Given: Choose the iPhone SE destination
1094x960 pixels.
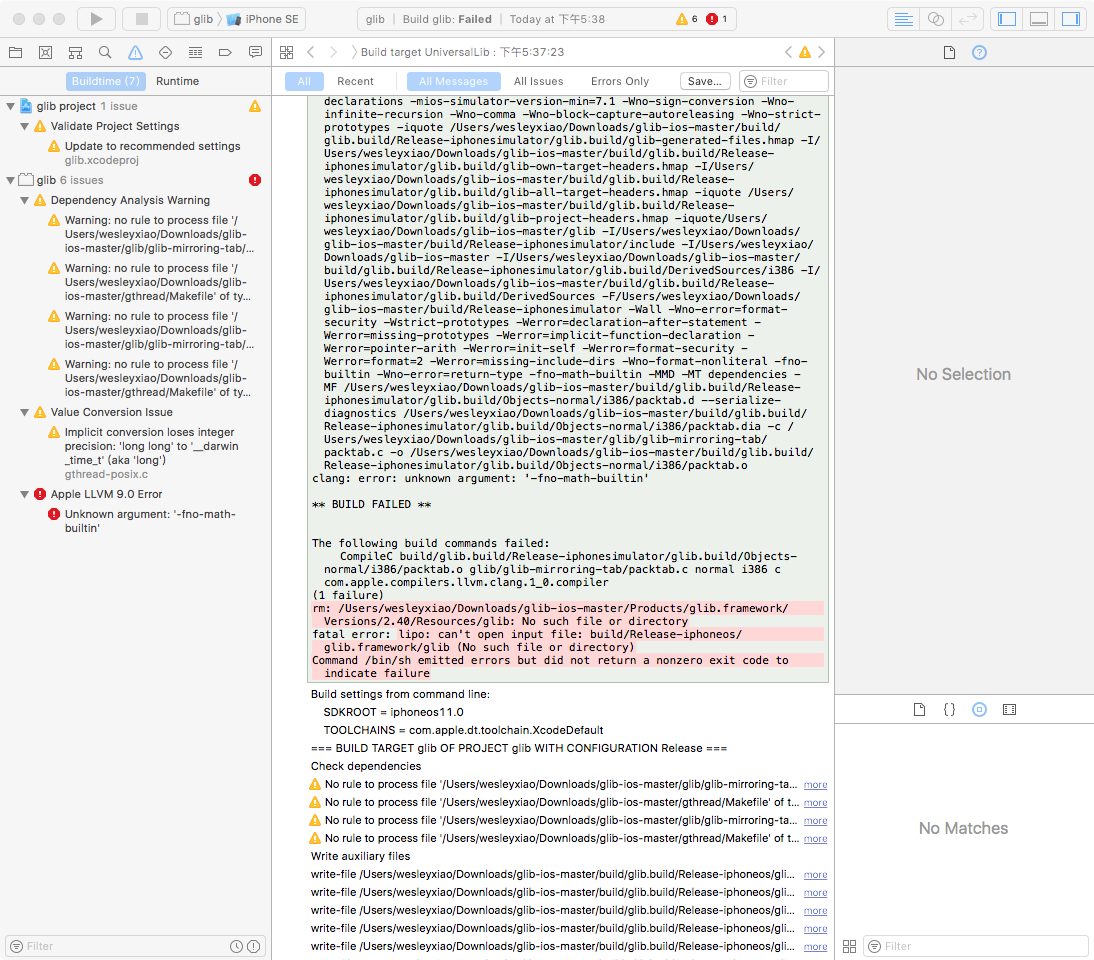Looking at the screenshot, I should pyautogui.click(x=263, y=19).
